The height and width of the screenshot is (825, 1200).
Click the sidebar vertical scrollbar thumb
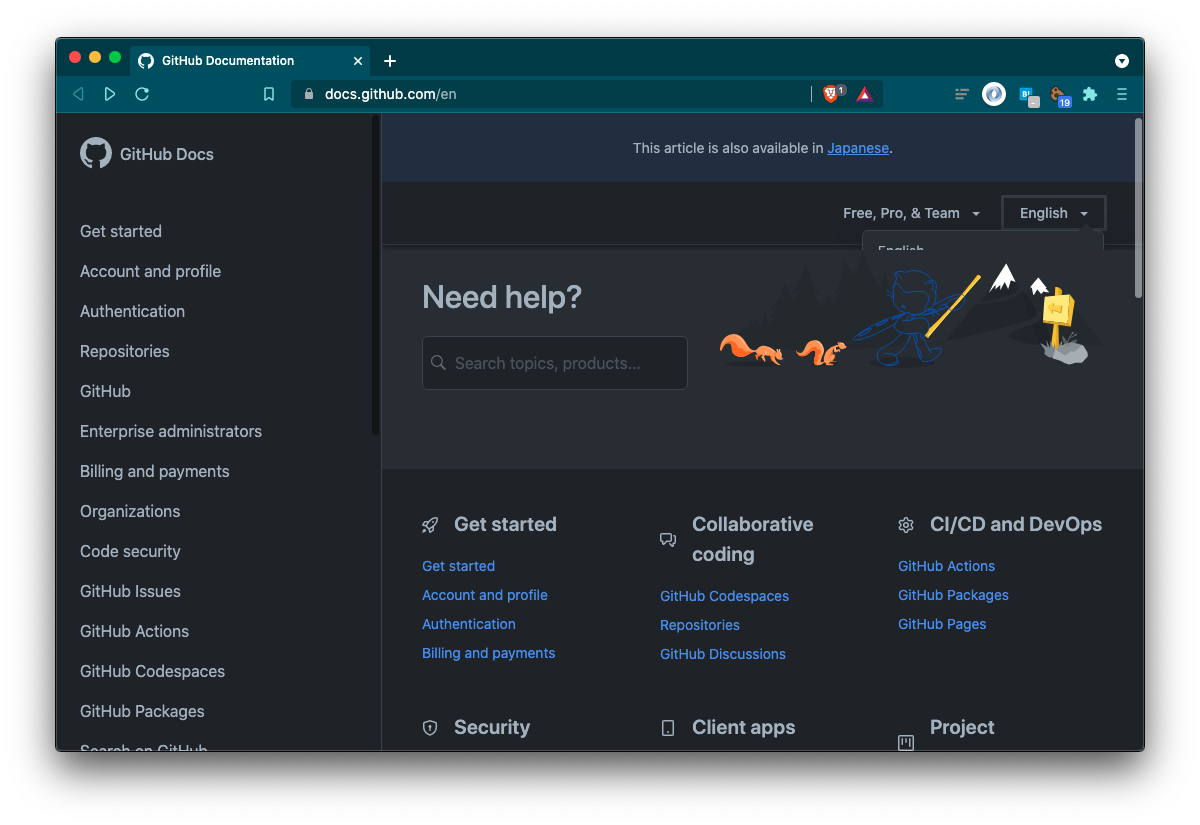375,275
